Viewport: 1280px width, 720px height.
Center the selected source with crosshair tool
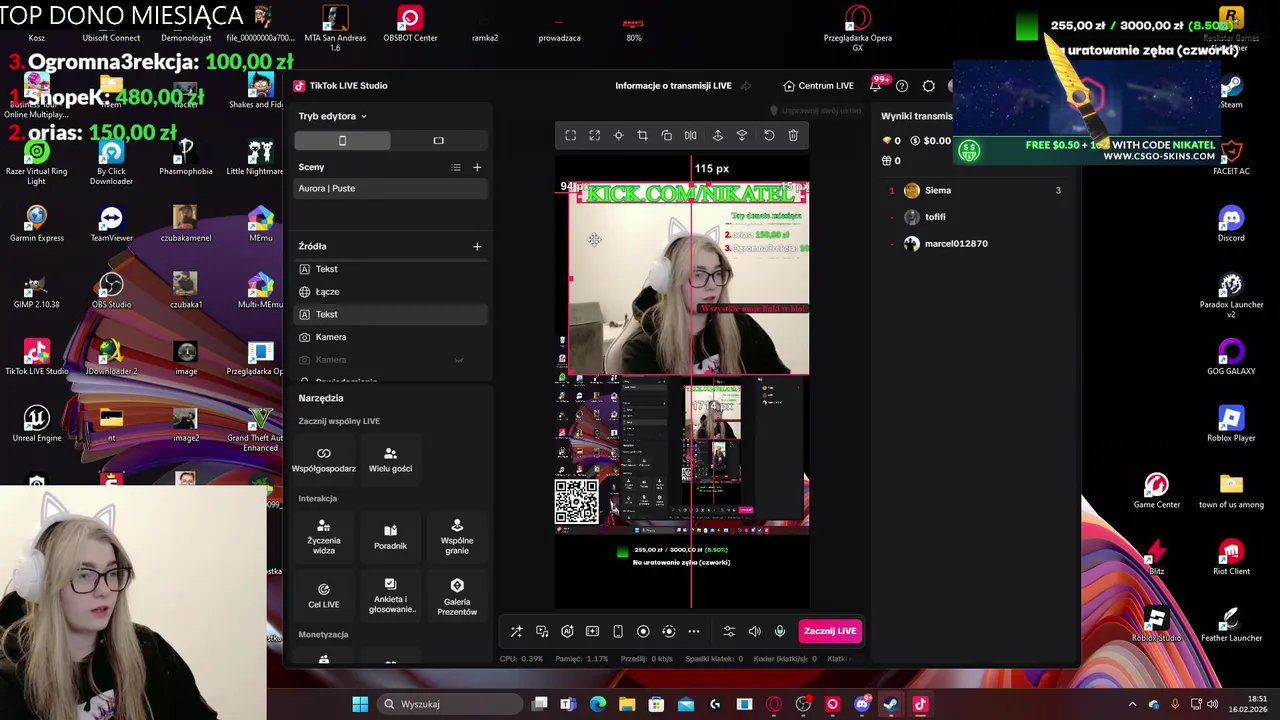[x=618, y=136]
